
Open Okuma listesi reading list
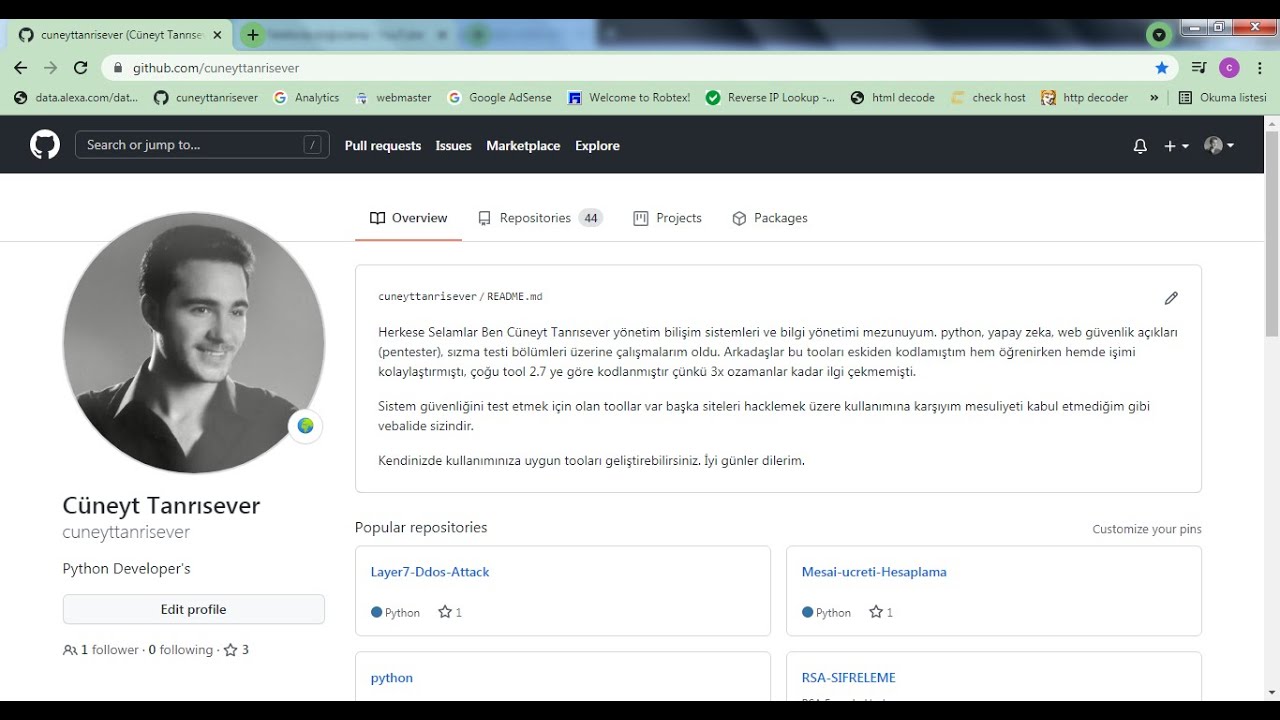coord(1223,98)
